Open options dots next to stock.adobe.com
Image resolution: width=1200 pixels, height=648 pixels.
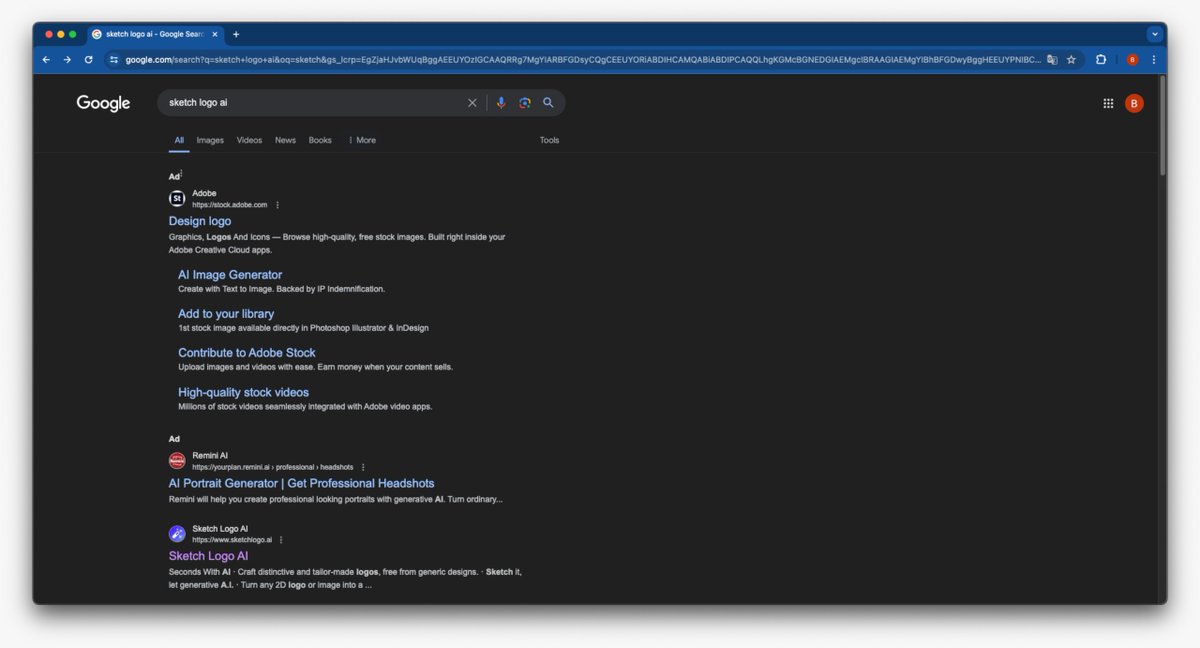tap(278, 205)
